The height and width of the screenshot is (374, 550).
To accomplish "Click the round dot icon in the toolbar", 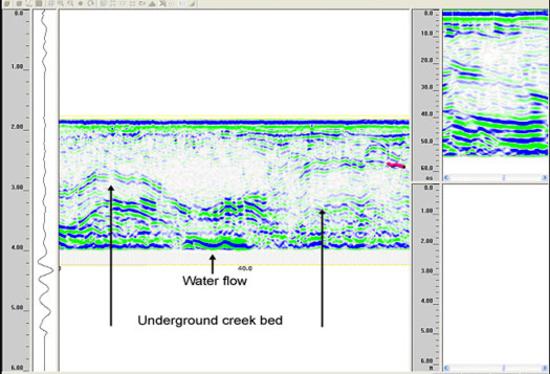I will coord(80,4).
